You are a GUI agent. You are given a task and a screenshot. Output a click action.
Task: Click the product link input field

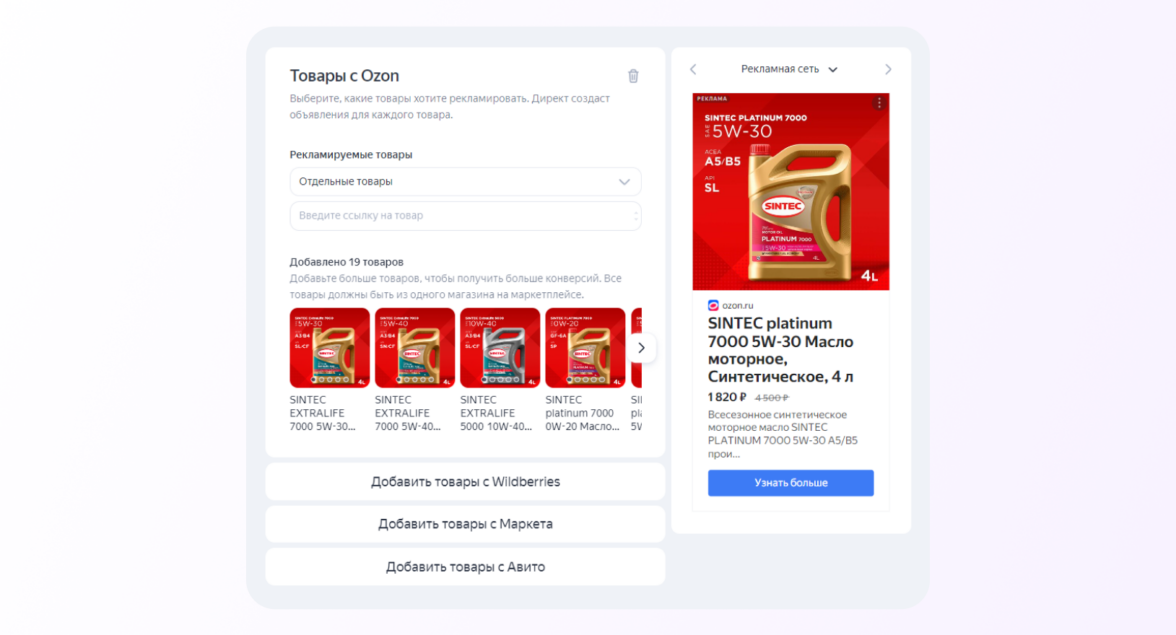click(x=465, y=216)
